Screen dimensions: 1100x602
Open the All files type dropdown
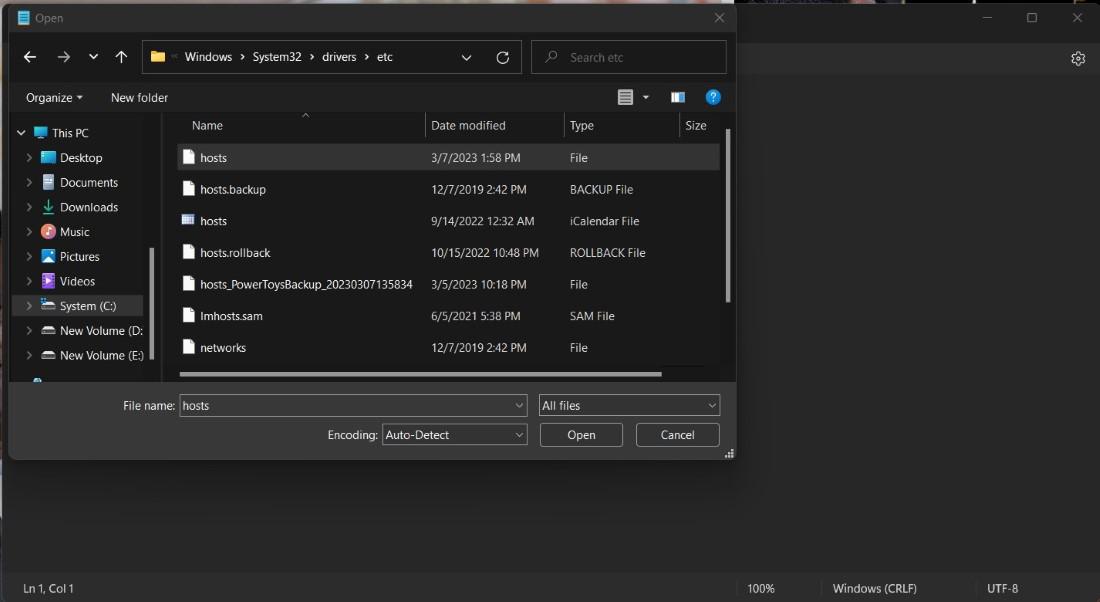628,405
